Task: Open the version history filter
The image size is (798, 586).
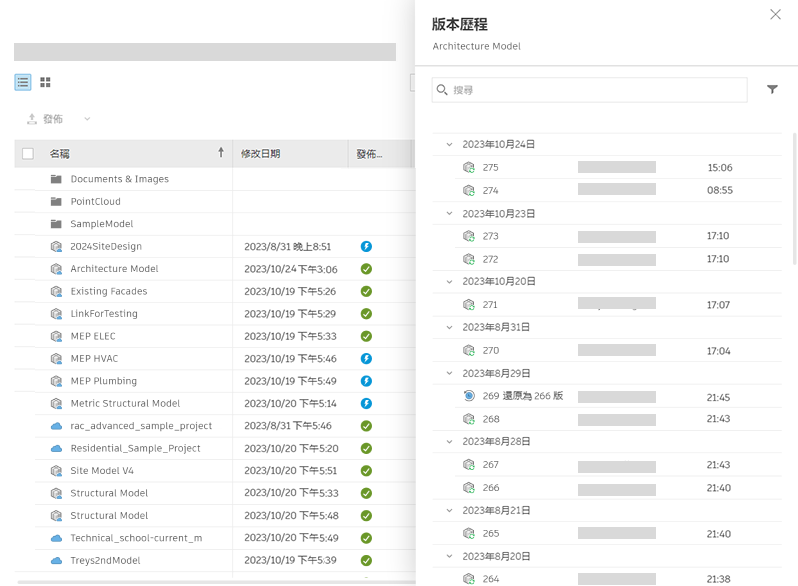Action: pyautogui.click(x=772, y=90)
